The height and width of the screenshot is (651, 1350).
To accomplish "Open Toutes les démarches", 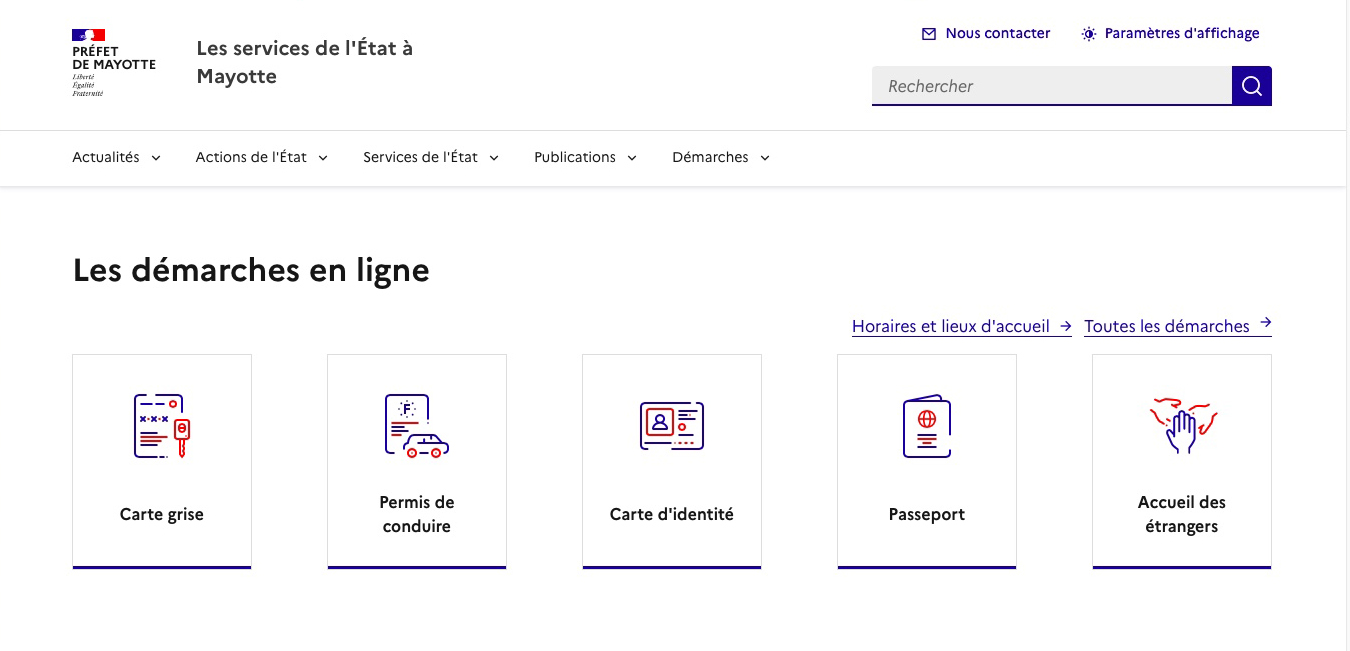I will 1166,326.
